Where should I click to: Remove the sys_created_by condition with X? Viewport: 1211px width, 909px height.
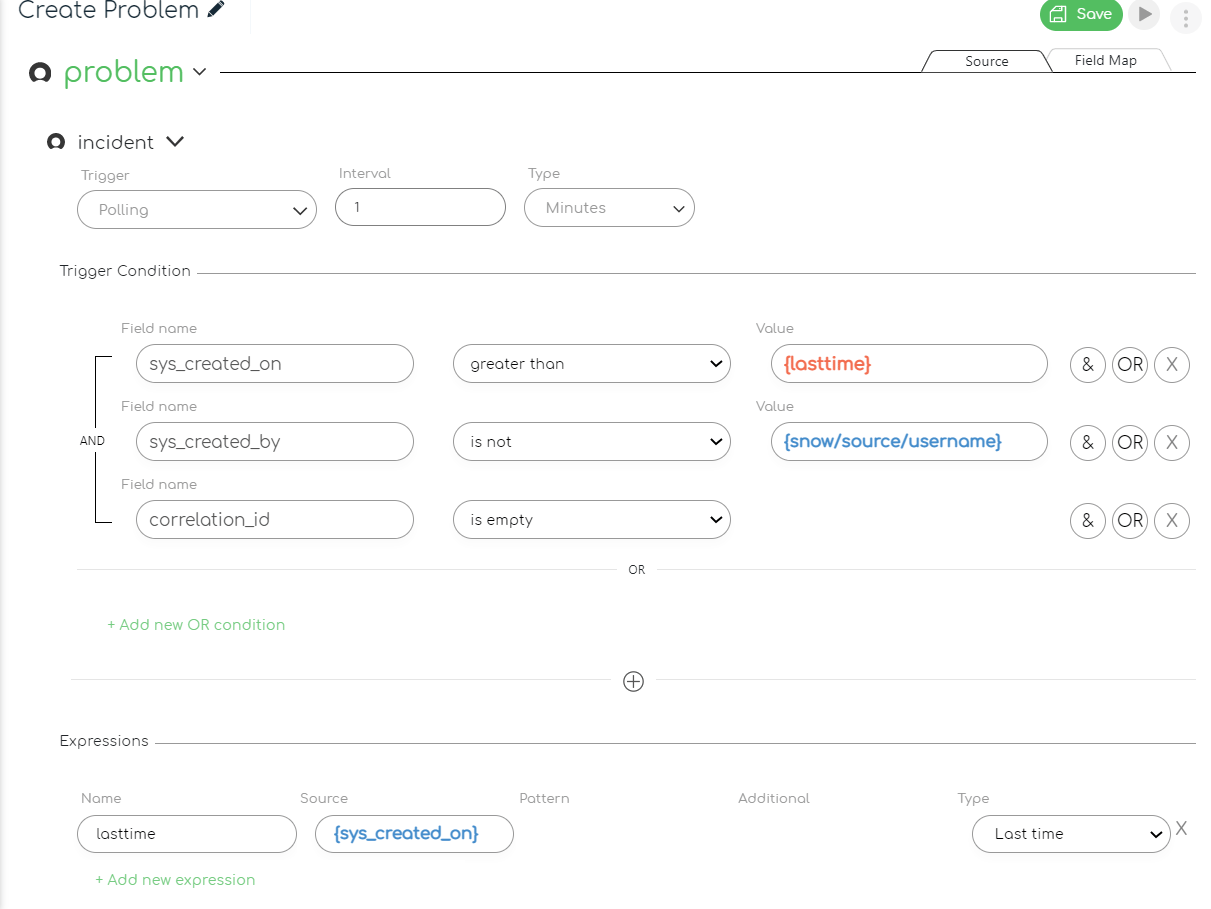click(1172, 442)
